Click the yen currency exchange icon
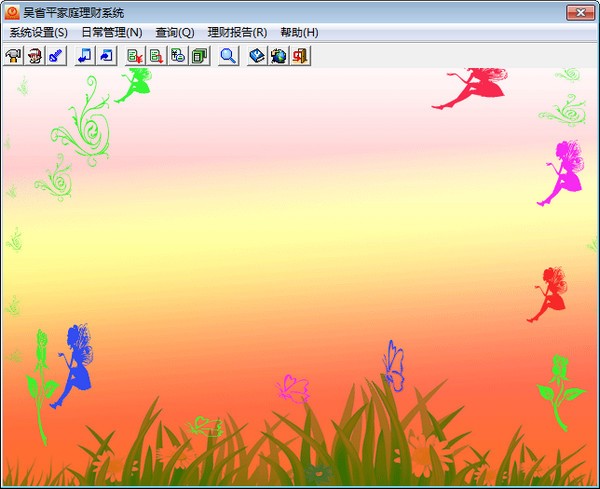The height and width of the screenshot is (489, 600). click(x=178, y=56)
